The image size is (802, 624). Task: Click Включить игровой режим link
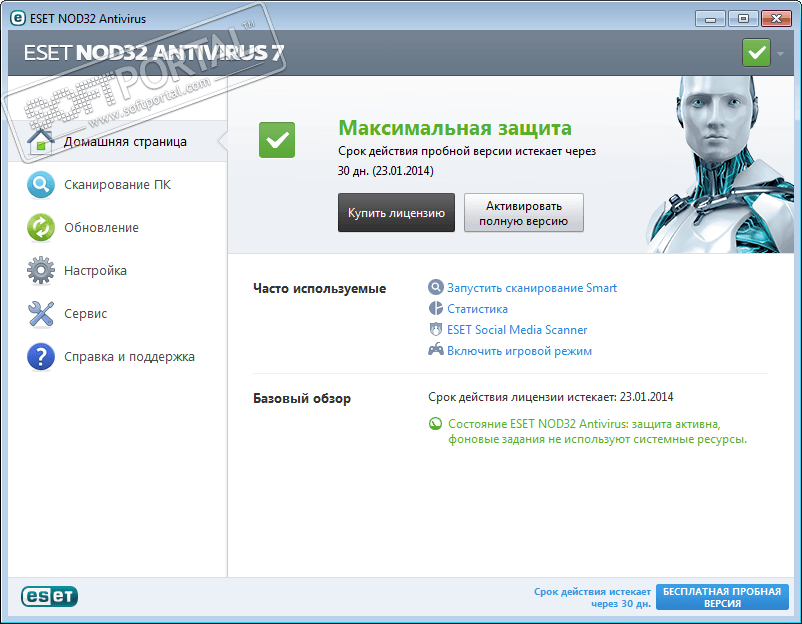pos(519,351)
